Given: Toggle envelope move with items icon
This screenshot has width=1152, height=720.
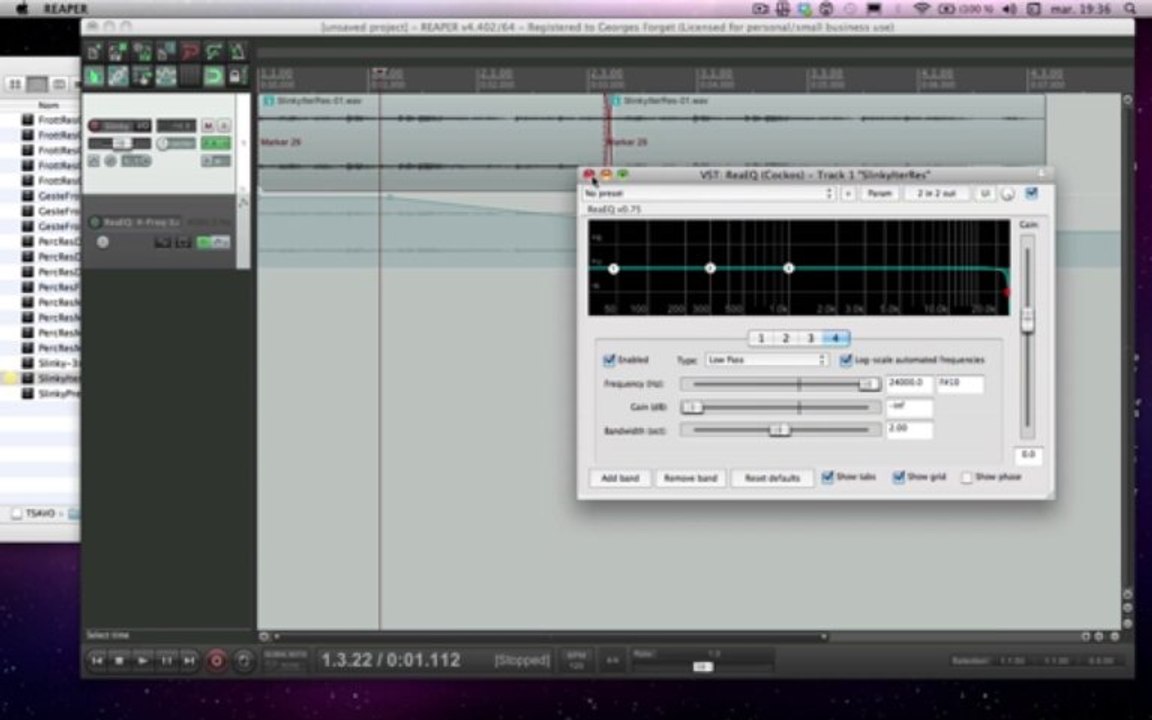Looking at the screenshot, I should pos(166,76).
